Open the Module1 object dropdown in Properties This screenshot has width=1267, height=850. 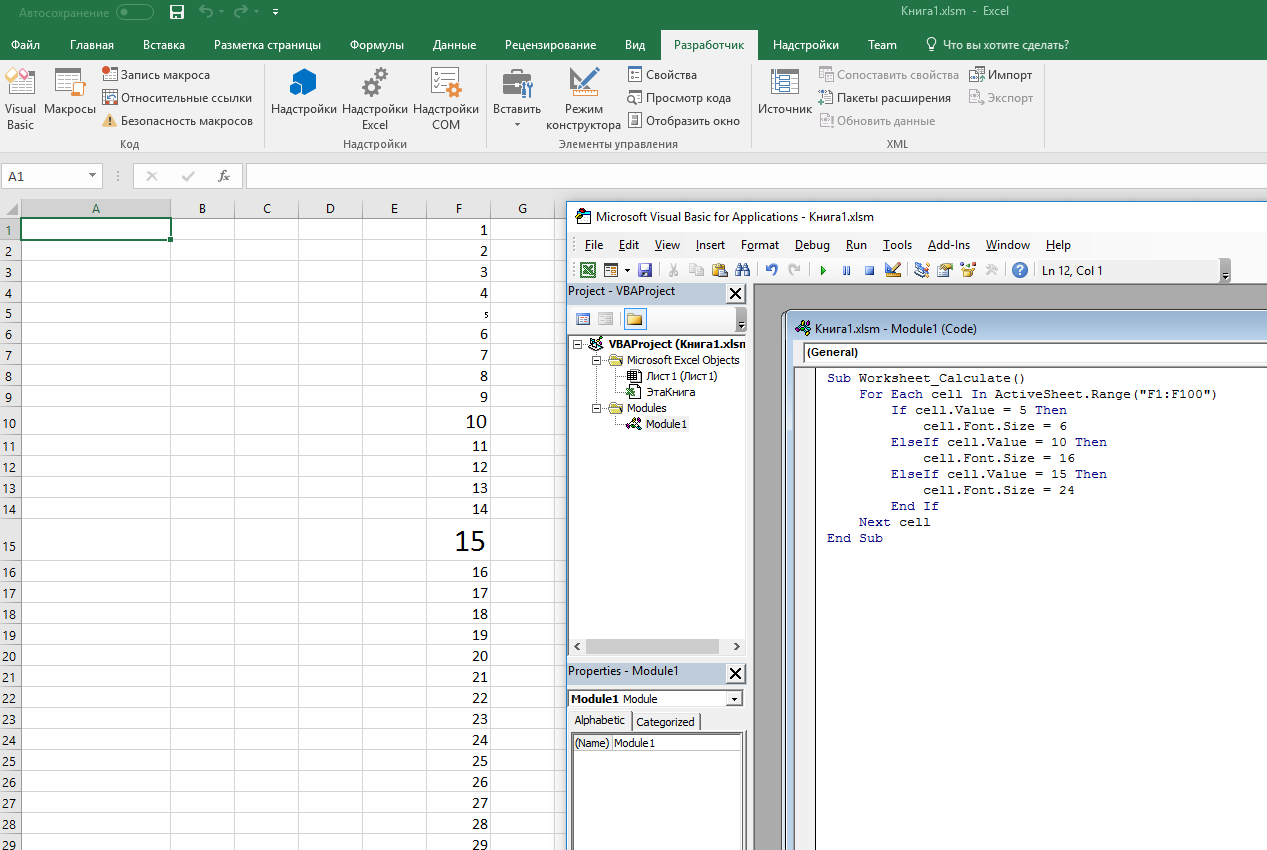click(734, 699)
